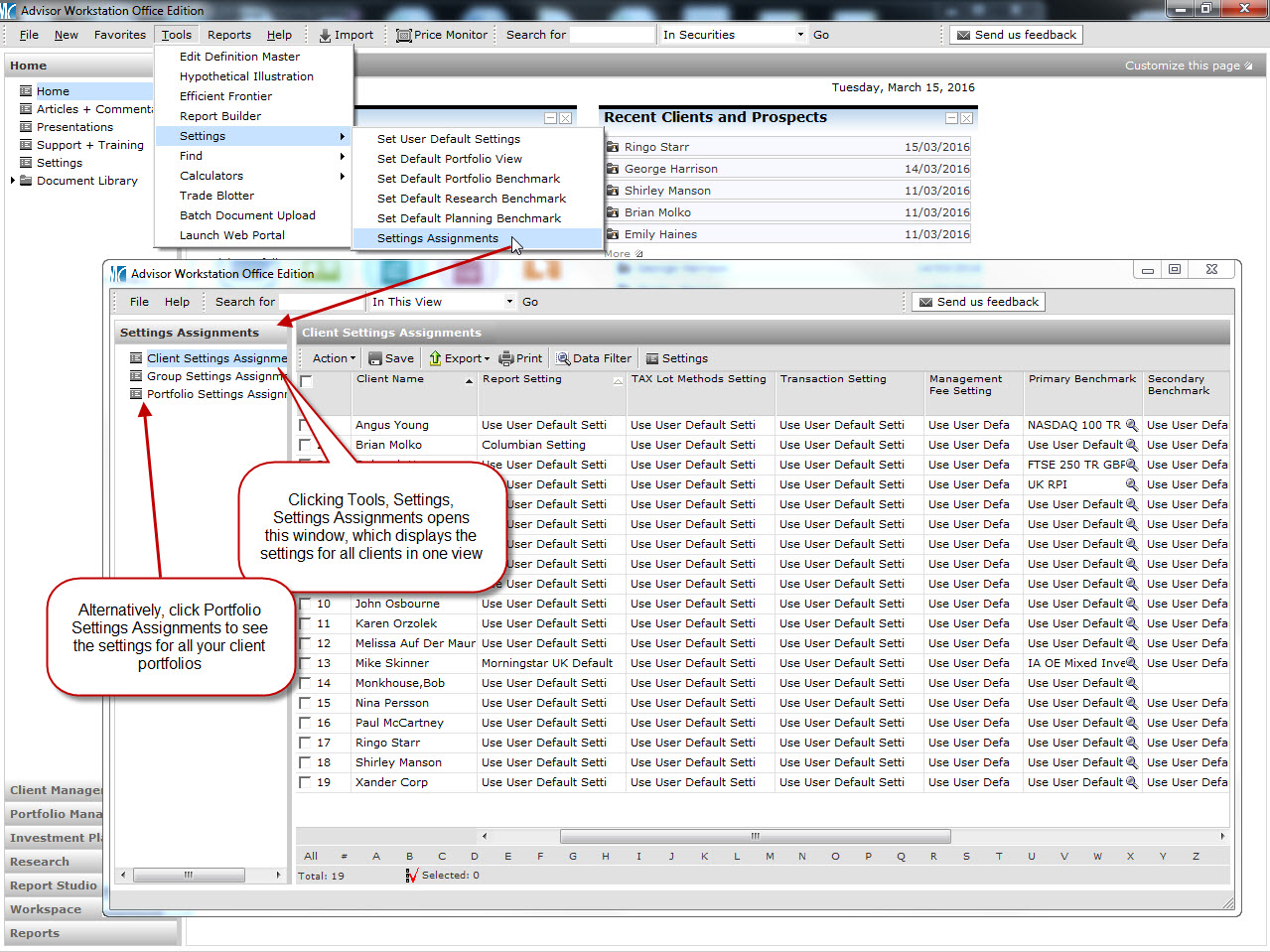Click the horizontal scrollbar under the table
The width and height of the screenshot is (1270, 952).
tap(755, 836)
